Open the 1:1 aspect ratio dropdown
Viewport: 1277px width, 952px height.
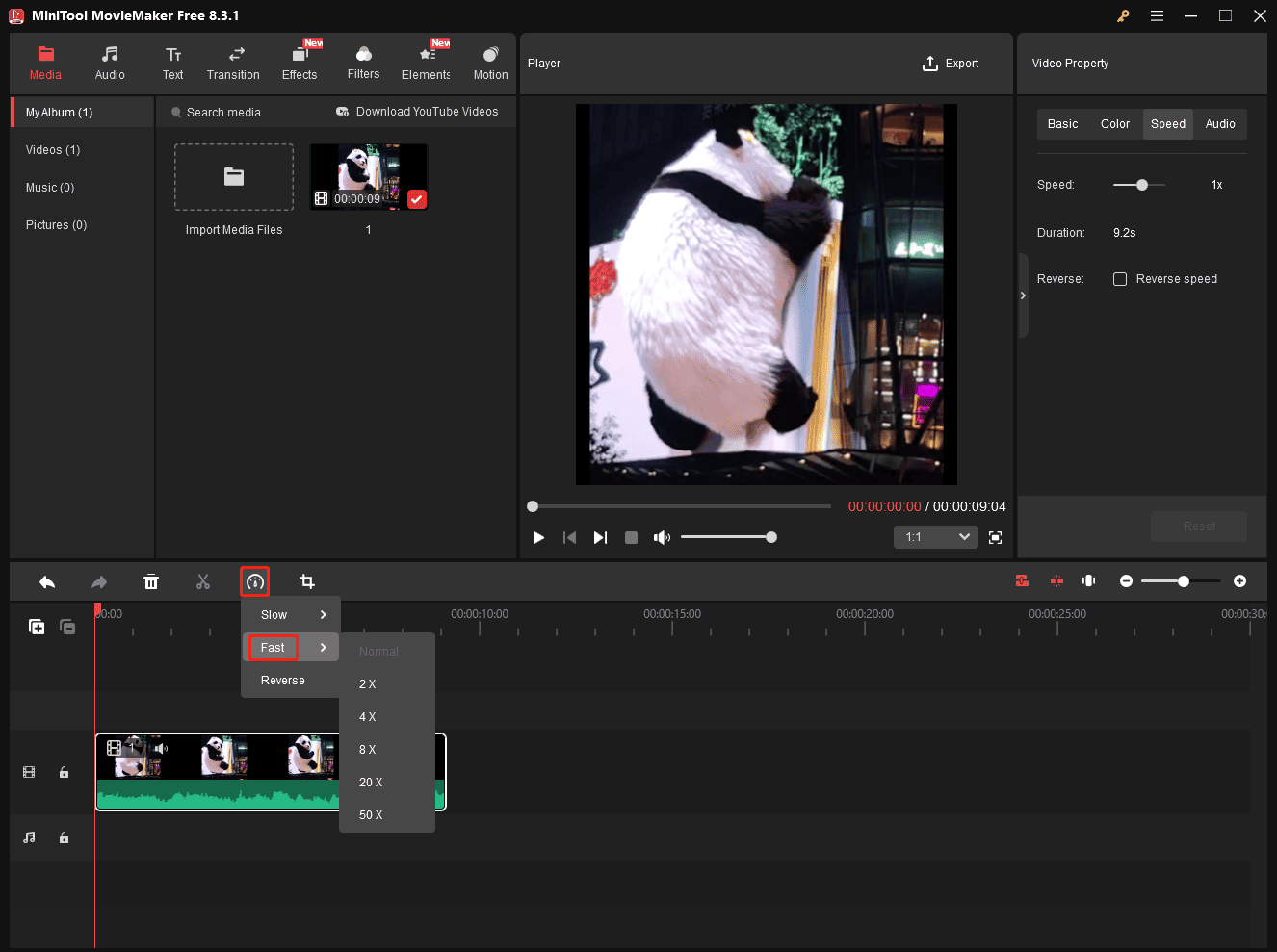pyautogui.click(x=936, y=537)
